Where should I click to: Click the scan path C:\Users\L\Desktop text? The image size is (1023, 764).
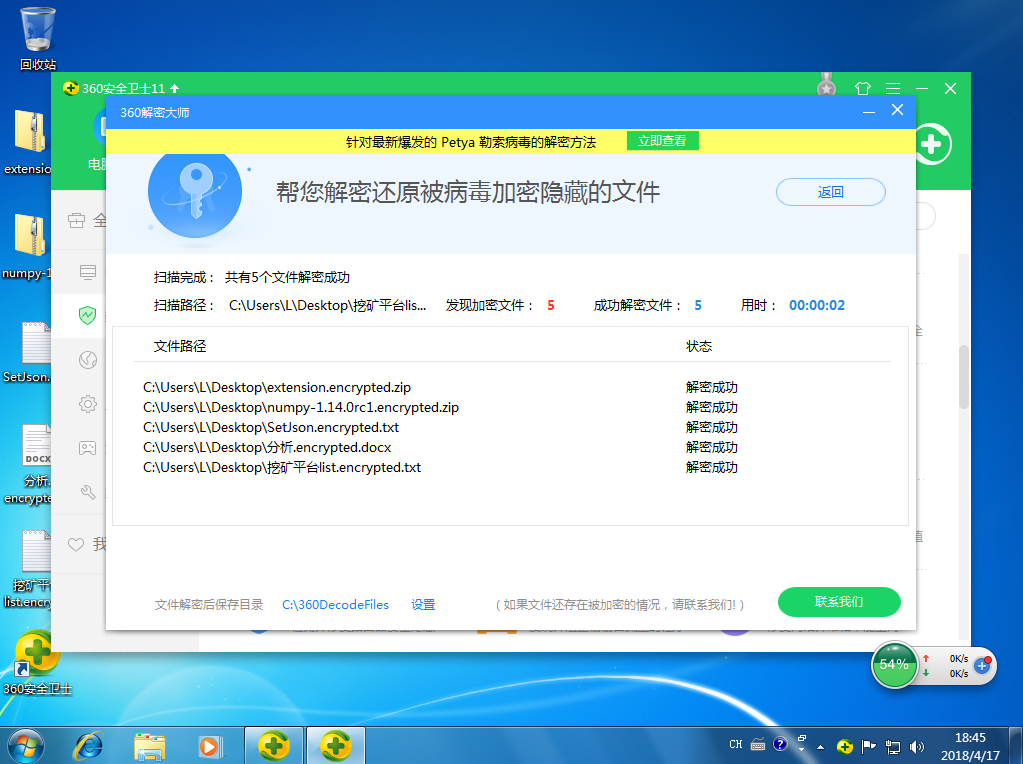click(x=327, y=305)
